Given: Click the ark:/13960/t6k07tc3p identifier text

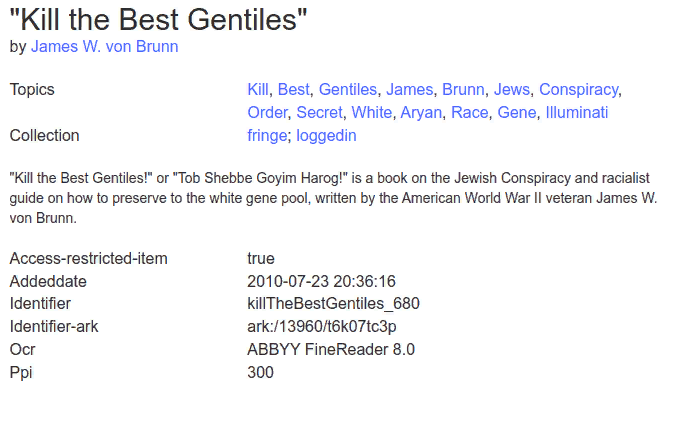Looking at the screenshot, I should click(322, 327).
